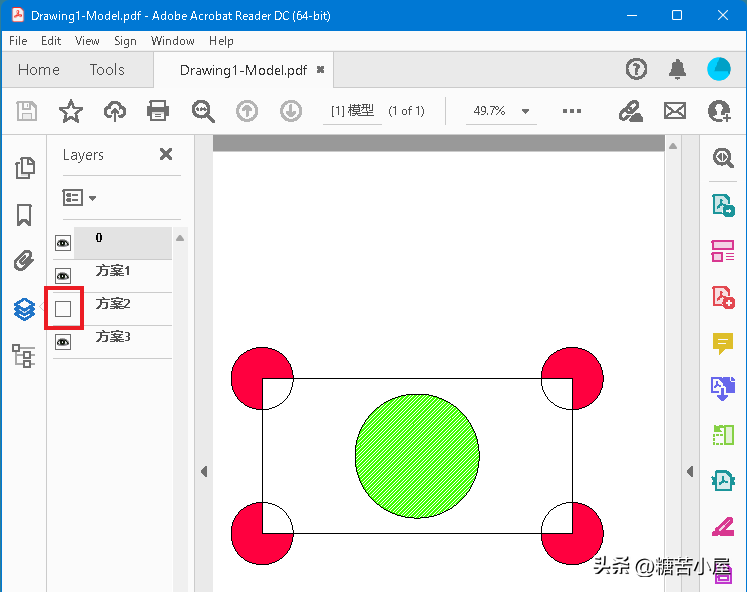This screenshot has width=747, height=592.
Task: Click the star bookmark icon in toolbar
Action: pyautogui.click(x=71, y=111)
